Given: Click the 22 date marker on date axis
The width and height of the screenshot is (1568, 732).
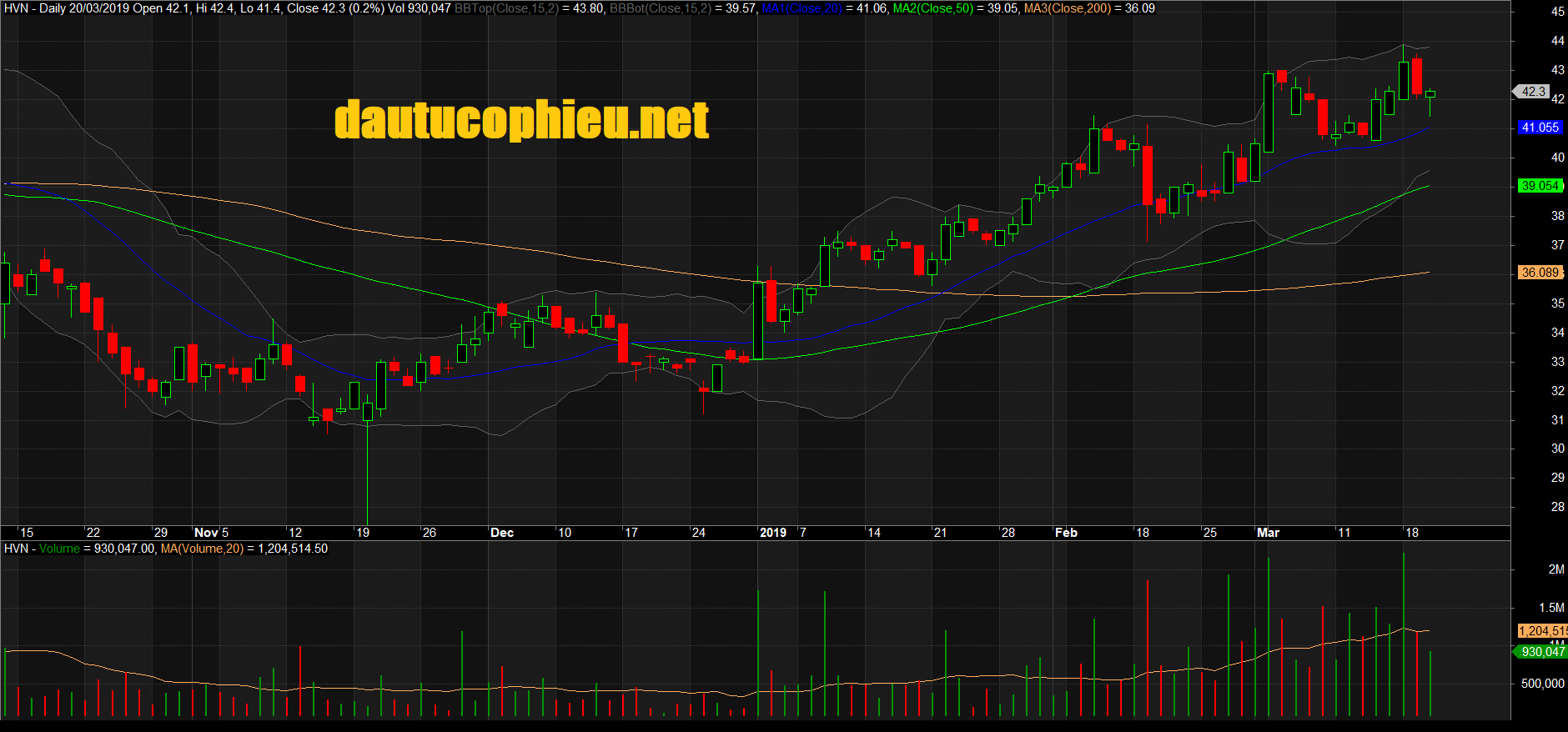Looking at the screenshot, I should click(93, 533).
